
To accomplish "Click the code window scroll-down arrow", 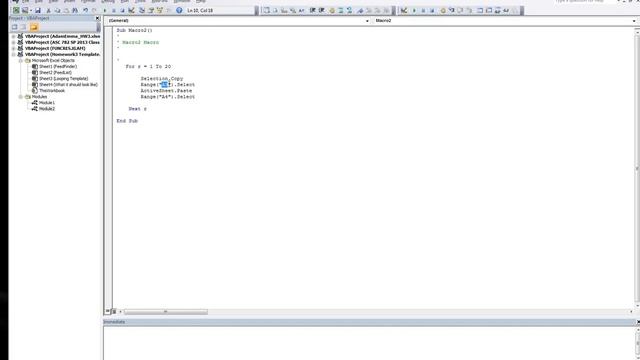I will [x=637, y=305].
